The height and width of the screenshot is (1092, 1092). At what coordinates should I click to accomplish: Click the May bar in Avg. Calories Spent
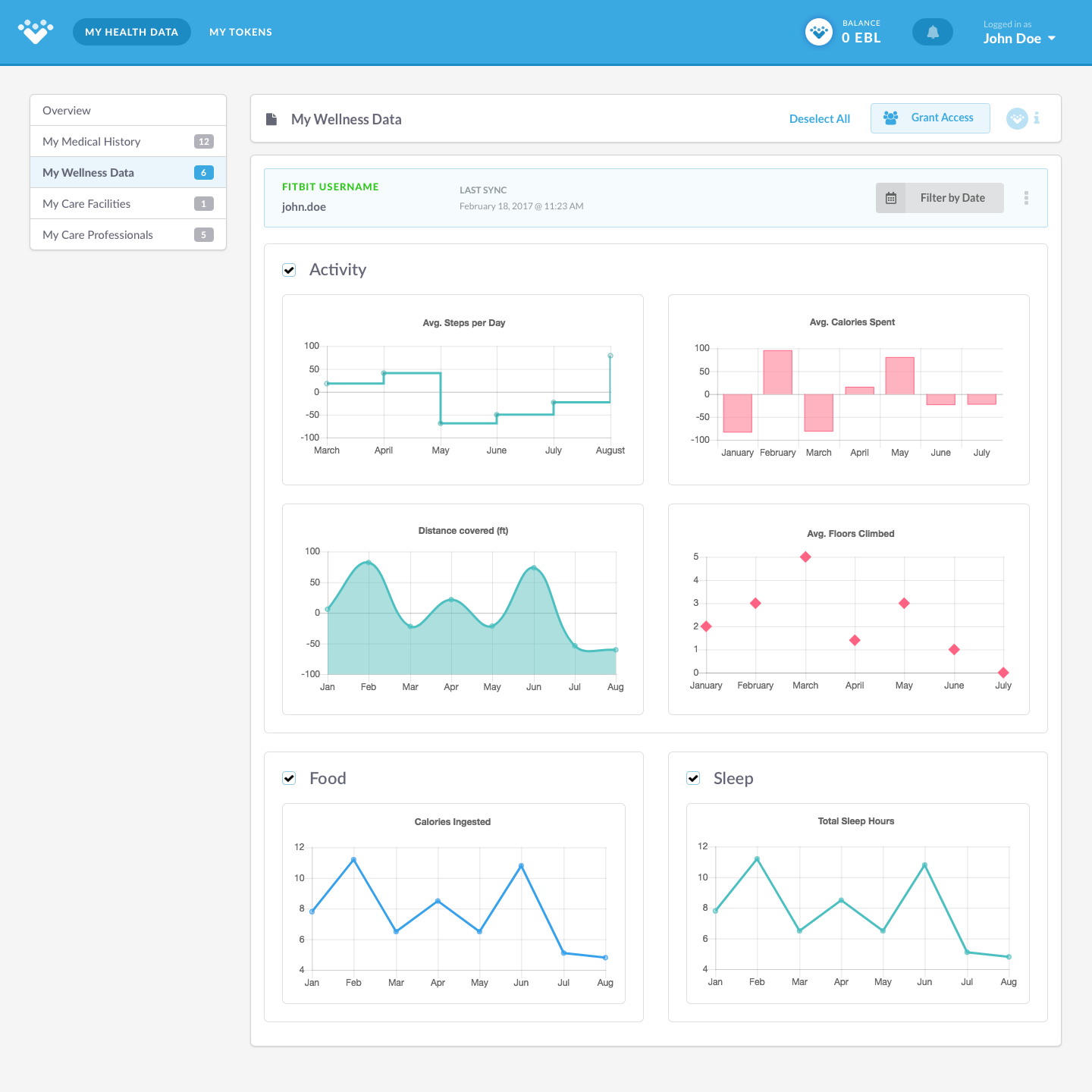click(x=900, y=375)
